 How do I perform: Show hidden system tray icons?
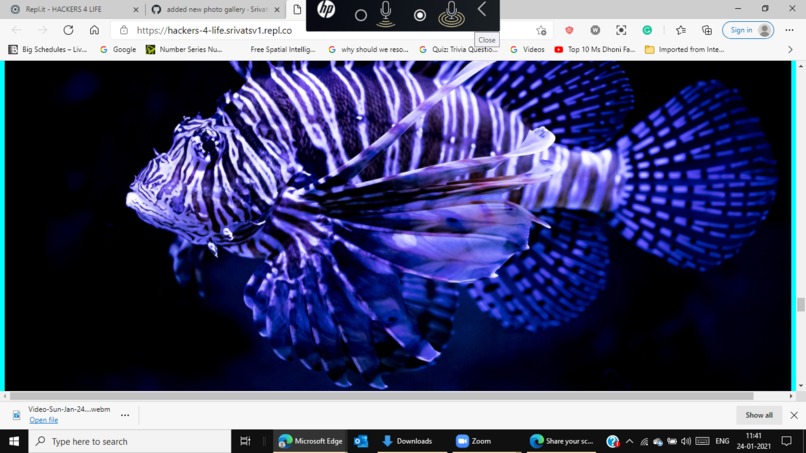click(629, 441)
